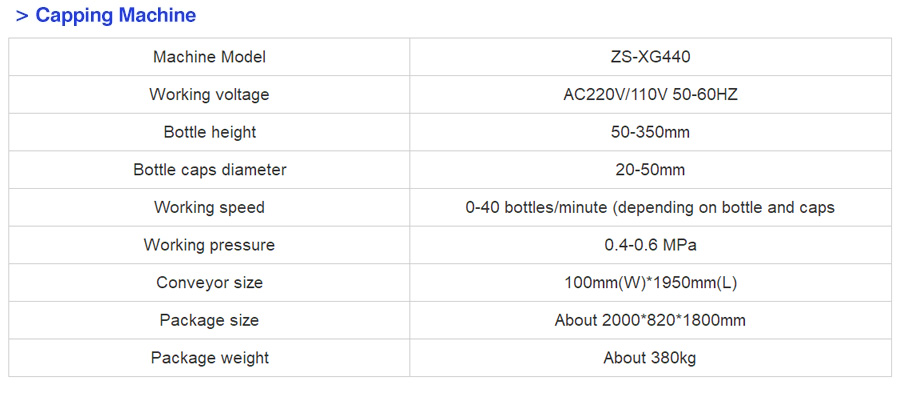Image resolution: width=900 pixels, height=408 pixels.
Task: Click the 0.4-0.6 MPa pressure value
Action: click(x=650, y=245)
